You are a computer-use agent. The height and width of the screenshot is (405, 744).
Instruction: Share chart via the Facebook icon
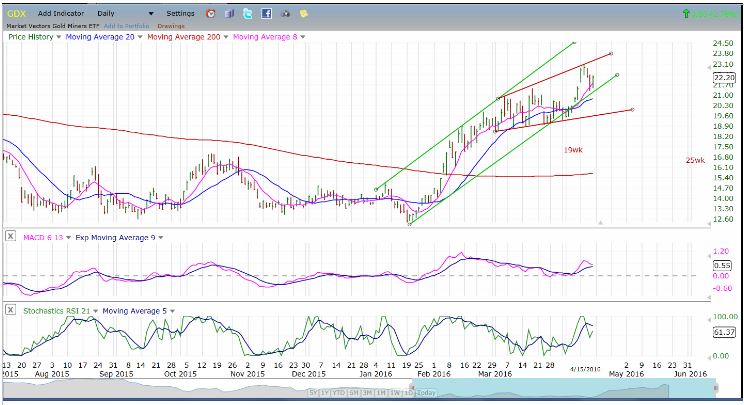coord(267,14)
